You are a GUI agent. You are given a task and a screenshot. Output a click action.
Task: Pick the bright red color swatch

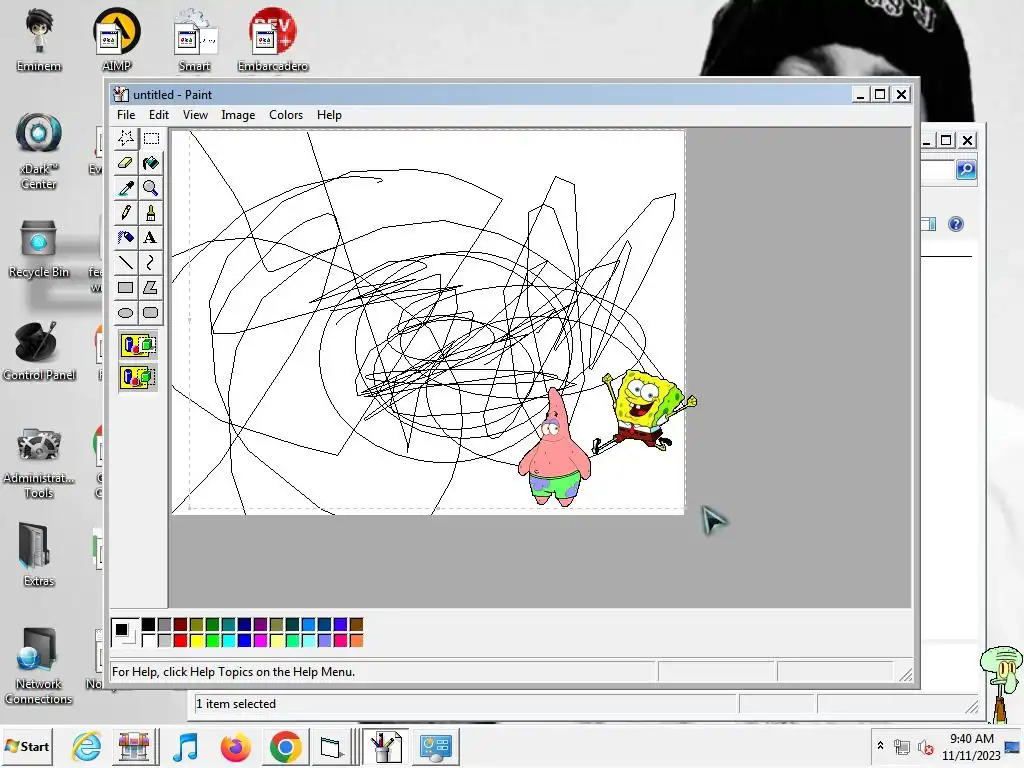tap(180, 641)
